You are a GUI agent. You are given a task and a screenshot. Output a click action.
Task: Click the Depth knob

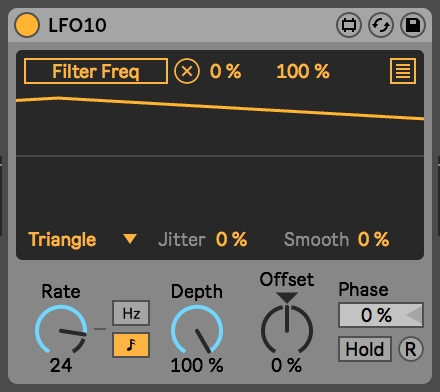click(197, 331)
